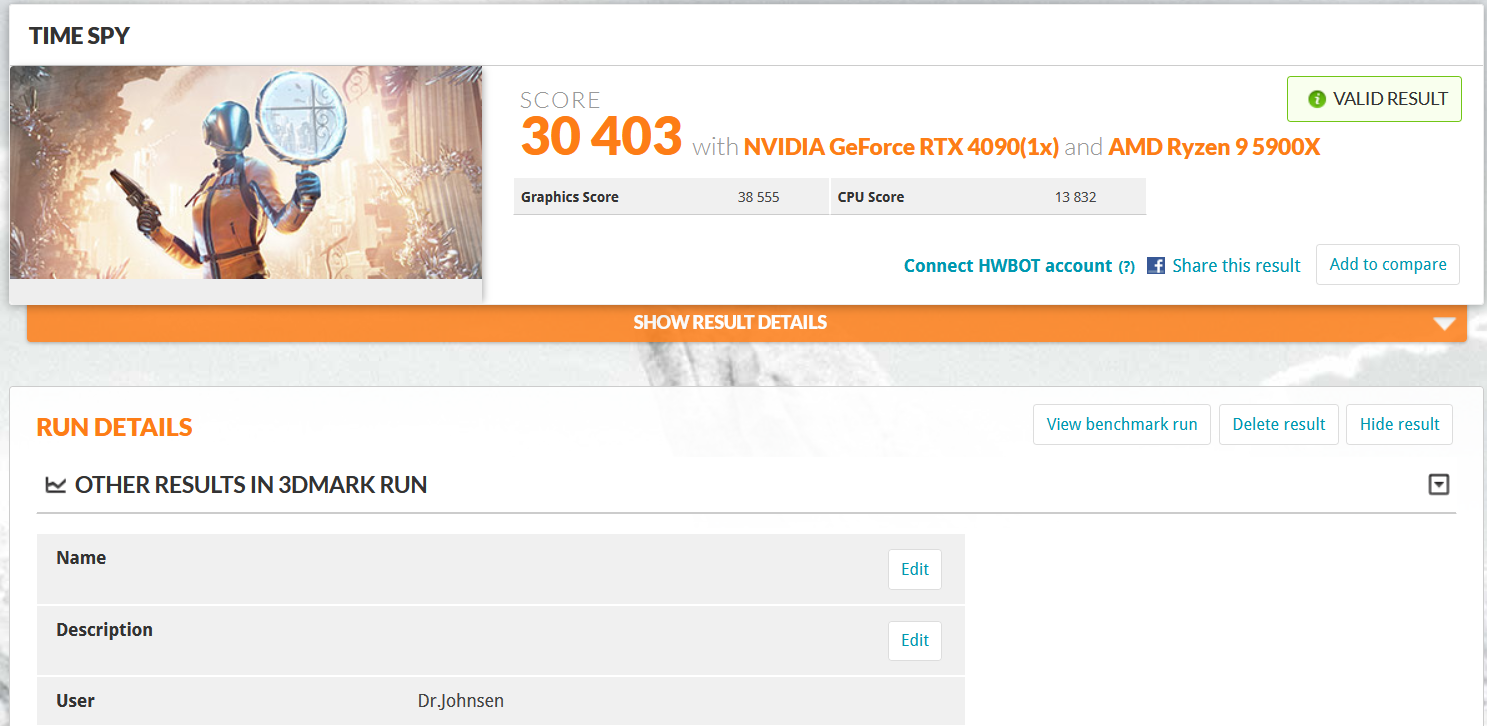Click Share this result link
The image size is (1487, 726).
pyautogui.click(x=1236, y=266)
